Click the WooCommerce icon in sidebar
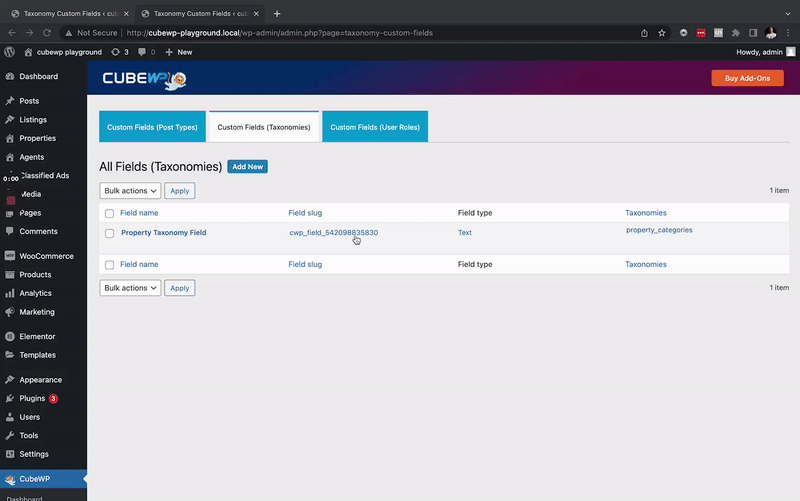 click(10, 256)
